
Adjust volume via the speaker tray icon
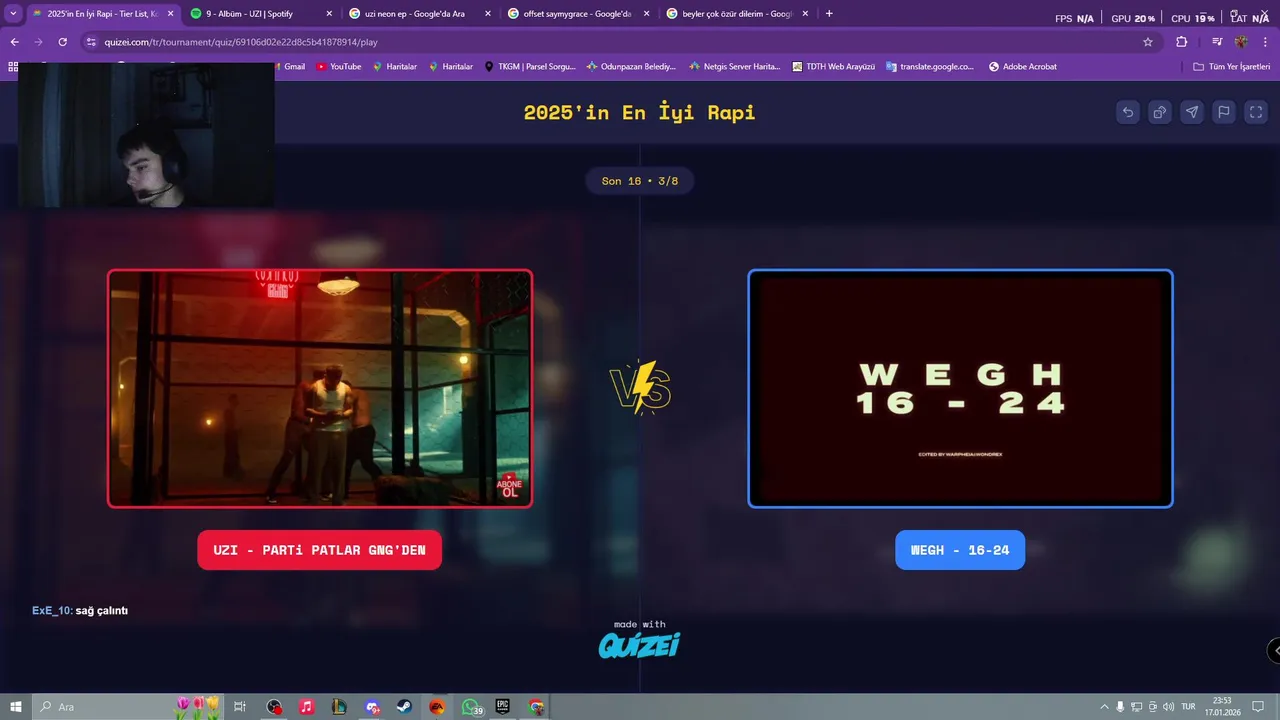[x=1168, y=707]
